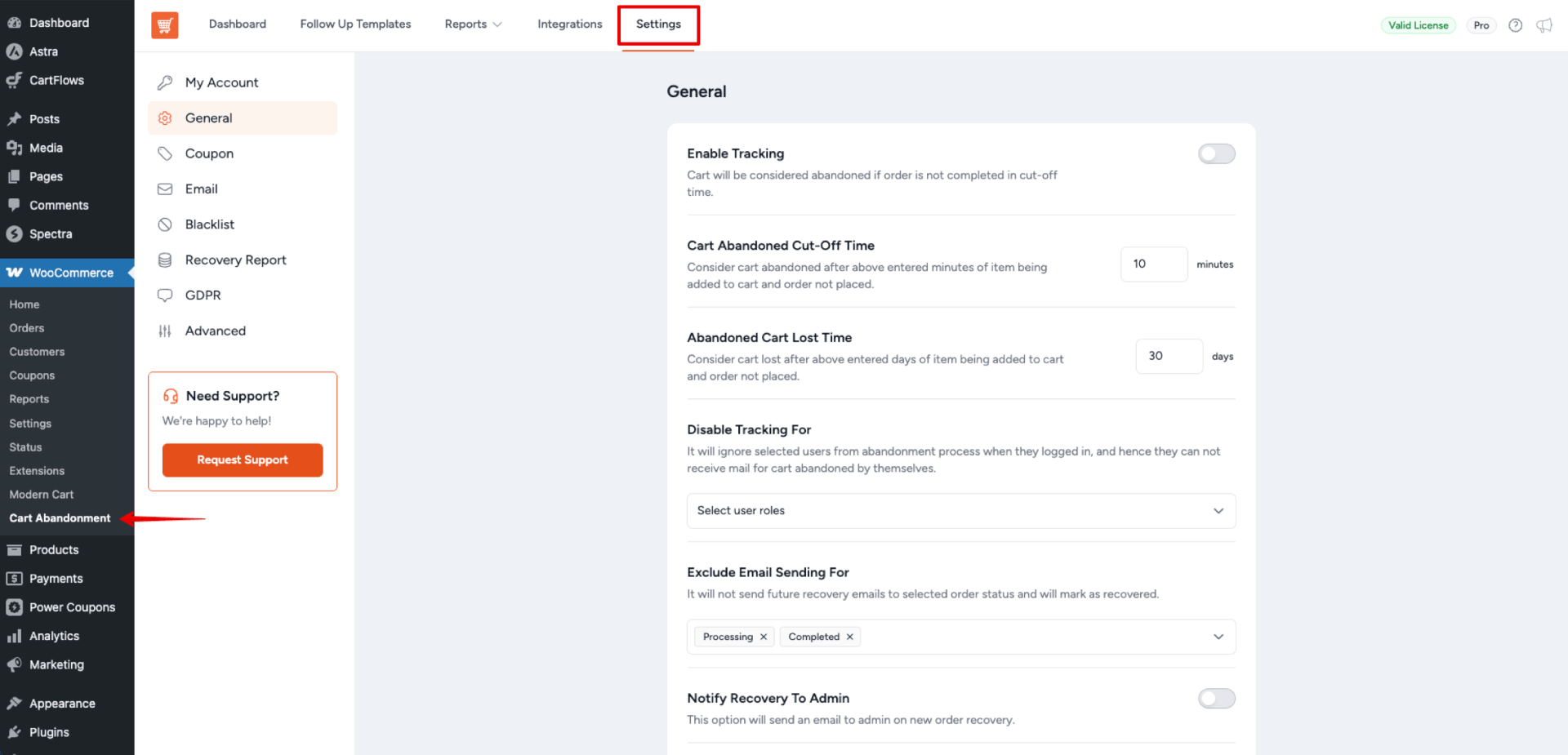Remove the Completed status tag

point(849,637)
